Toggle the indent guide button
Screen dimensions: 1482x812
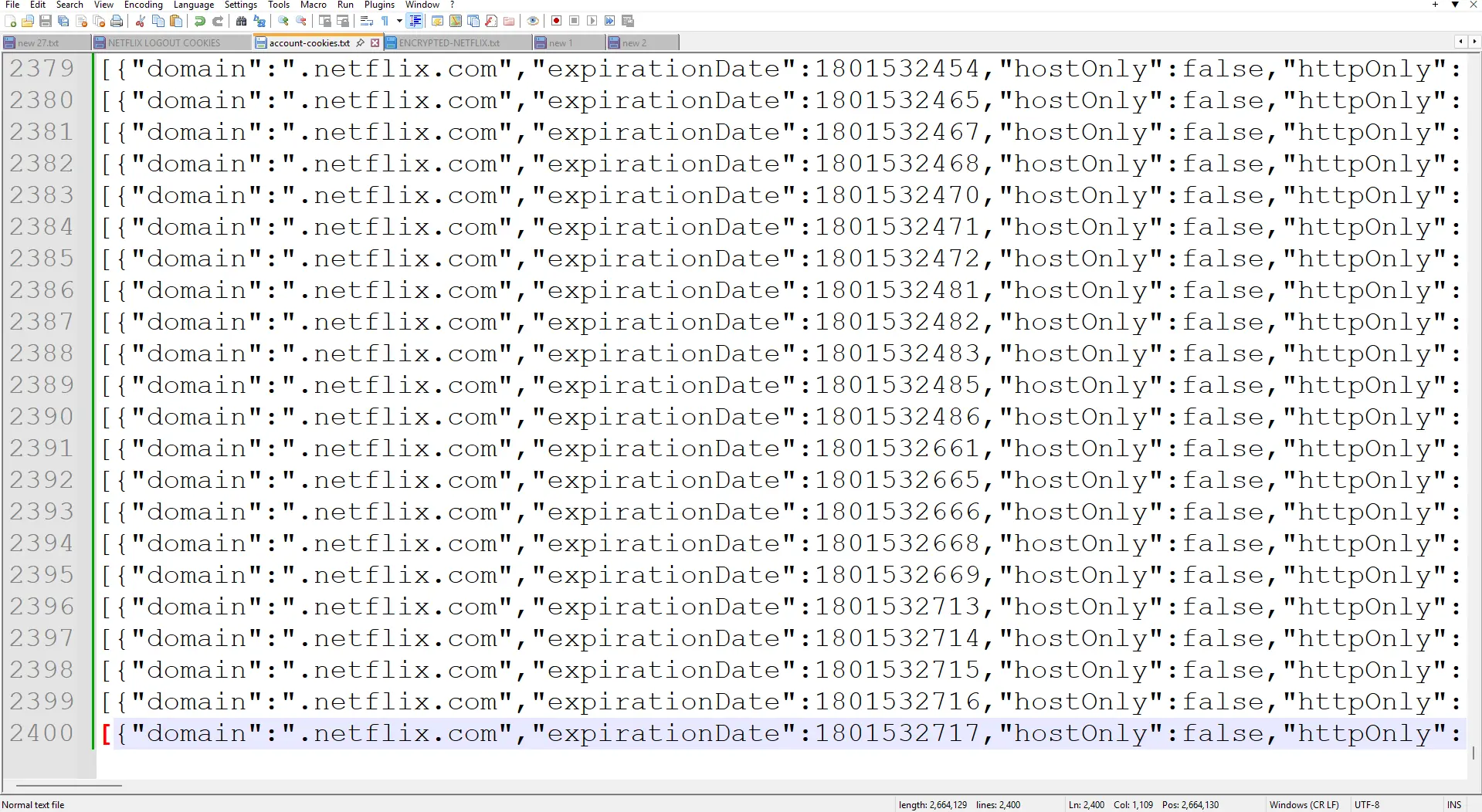415,21
